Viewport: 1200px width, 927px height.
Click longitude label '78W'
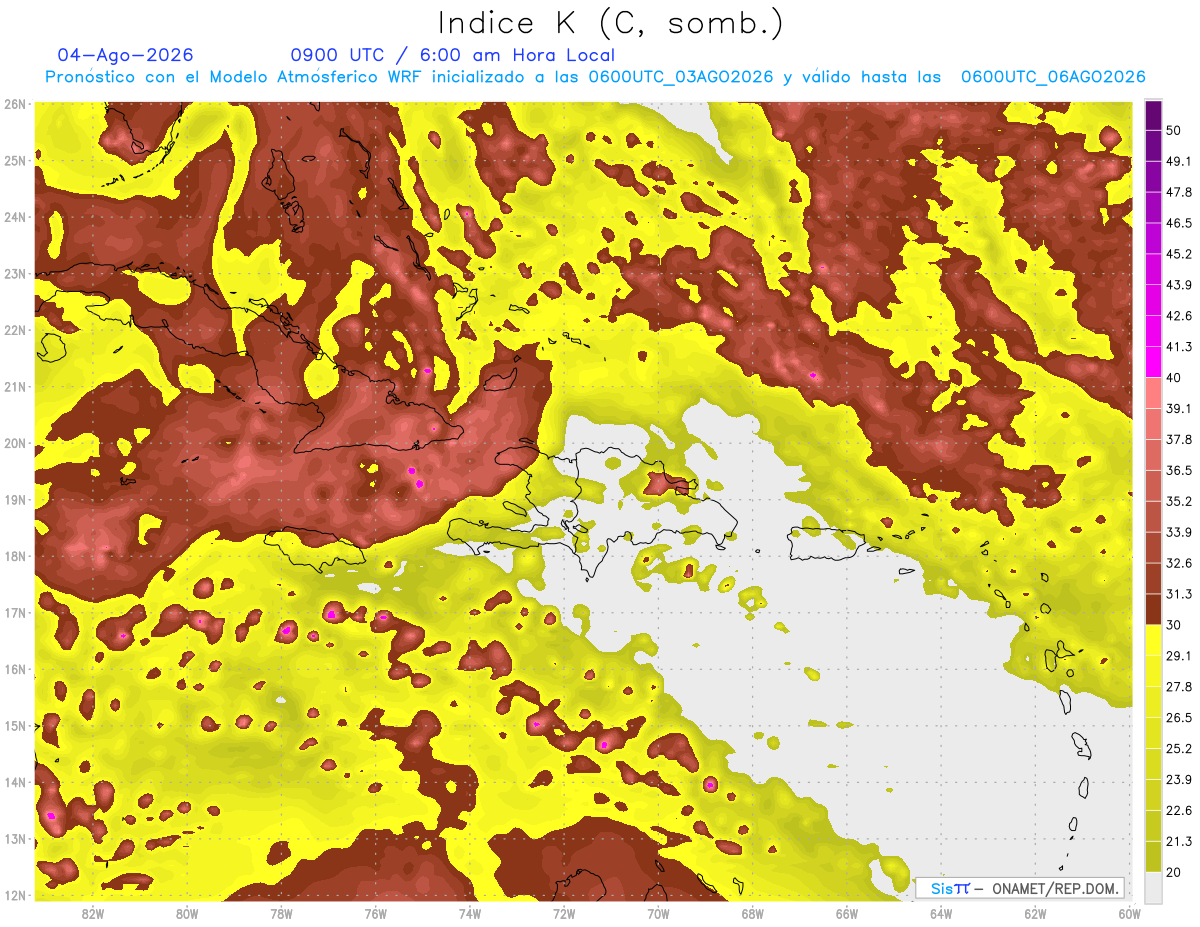tap(282, 913)
